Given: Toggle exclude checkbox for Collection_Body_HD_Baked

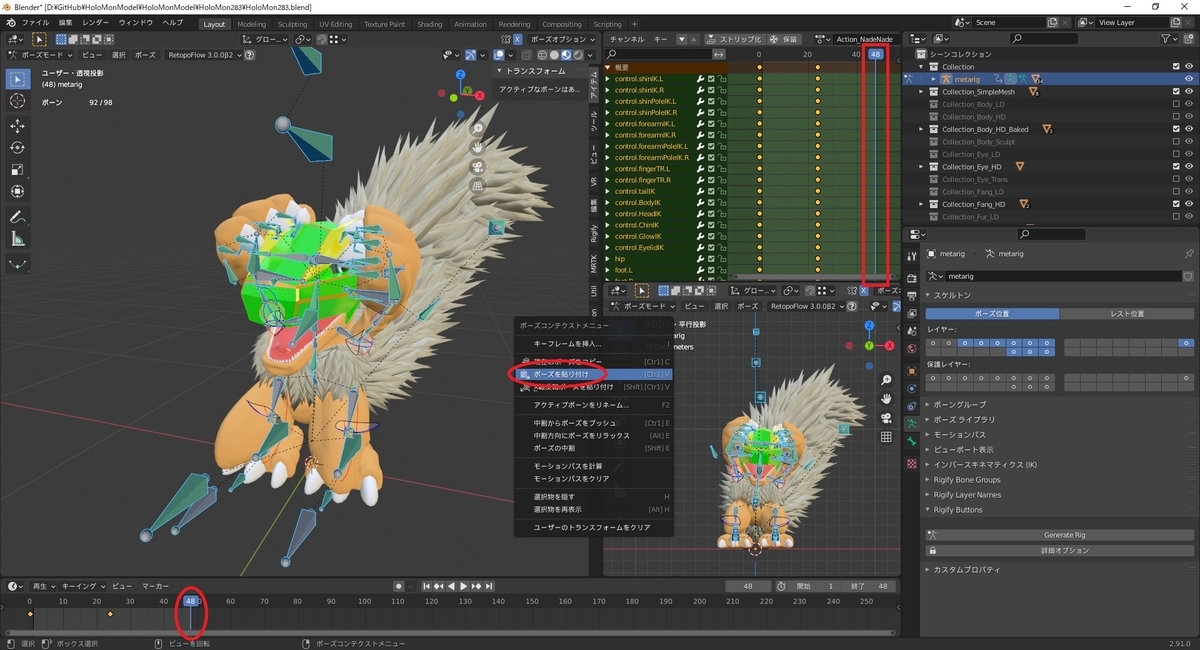Looking at the screenshot, I should pyautogui.click(x=1176, y=129).
